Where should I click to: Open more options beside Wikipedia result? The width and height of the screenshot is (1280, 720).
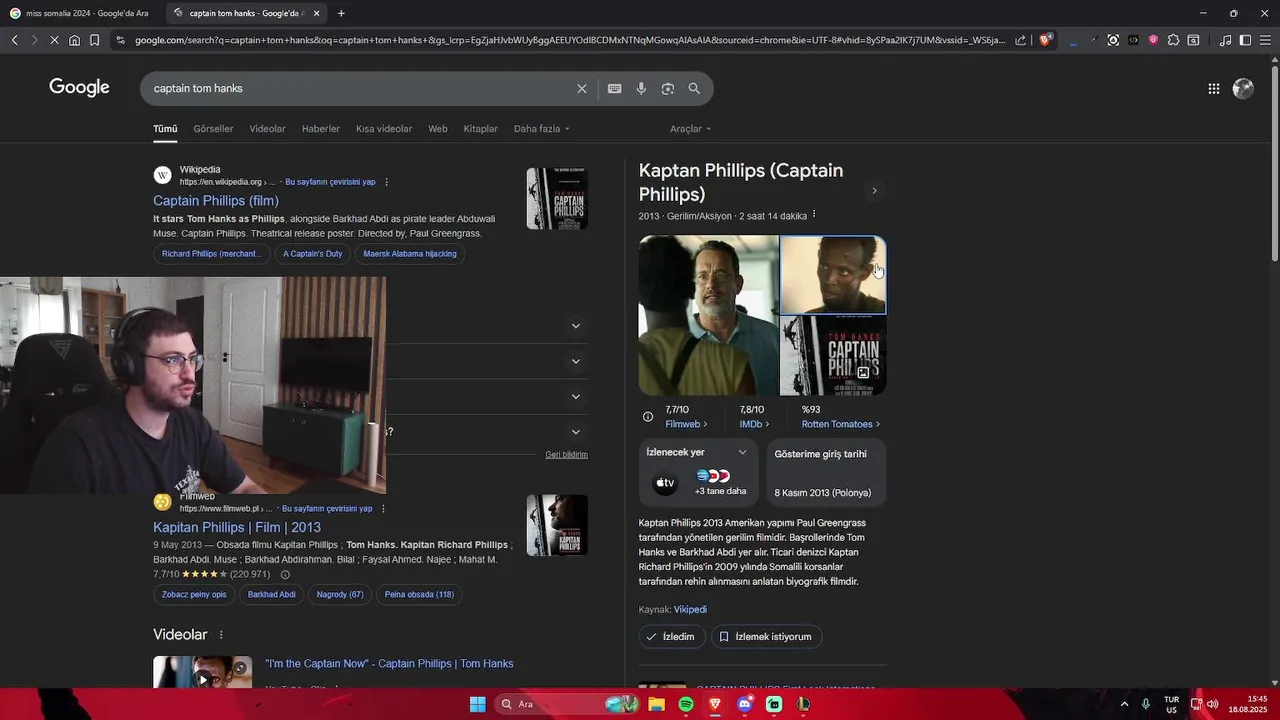387,182
